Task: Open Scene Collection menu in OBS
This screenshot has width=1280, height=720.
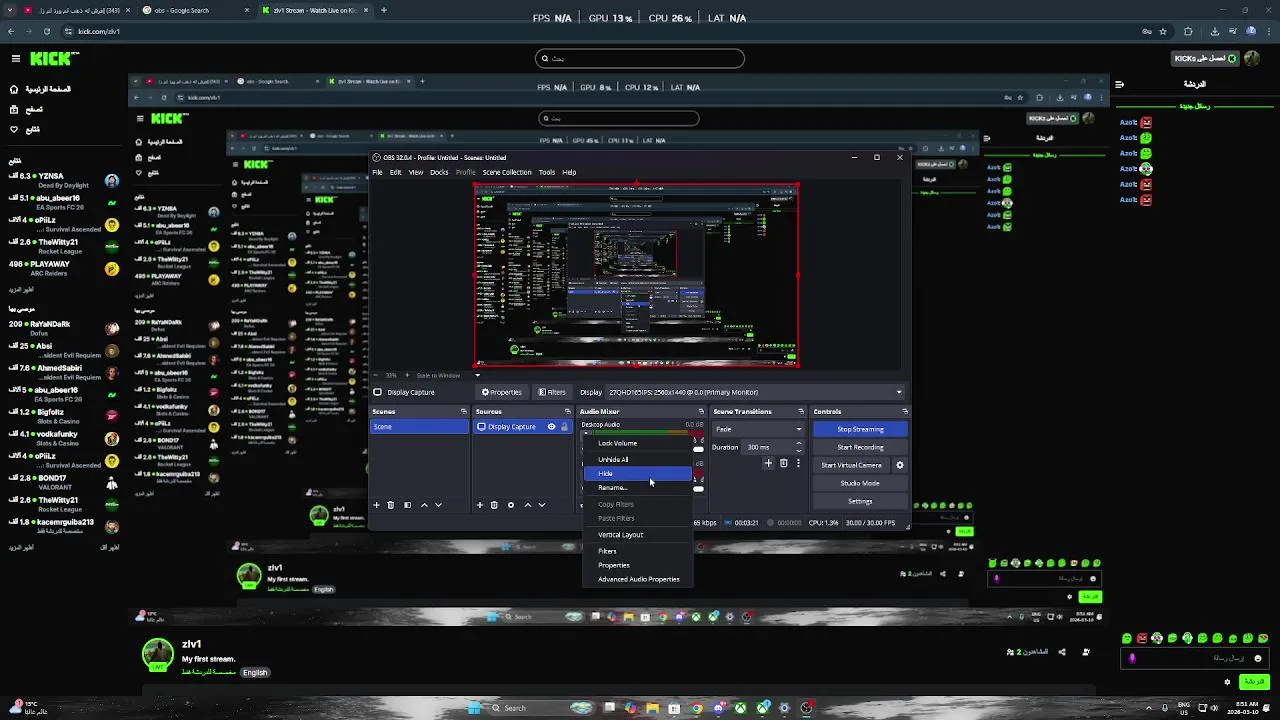Action: pyautogui.click(x=507, y=172)
